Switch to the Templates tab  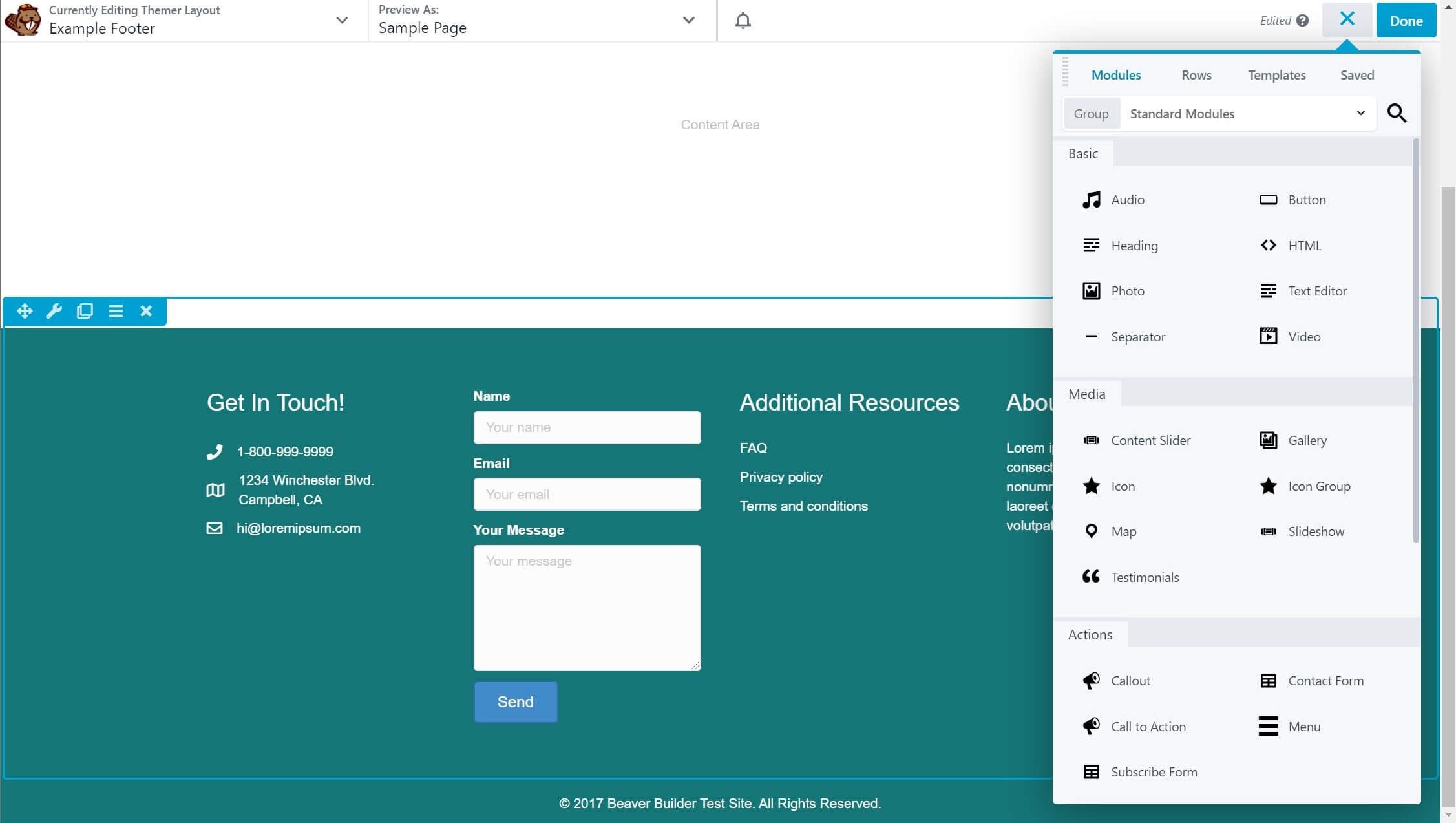1277,74
